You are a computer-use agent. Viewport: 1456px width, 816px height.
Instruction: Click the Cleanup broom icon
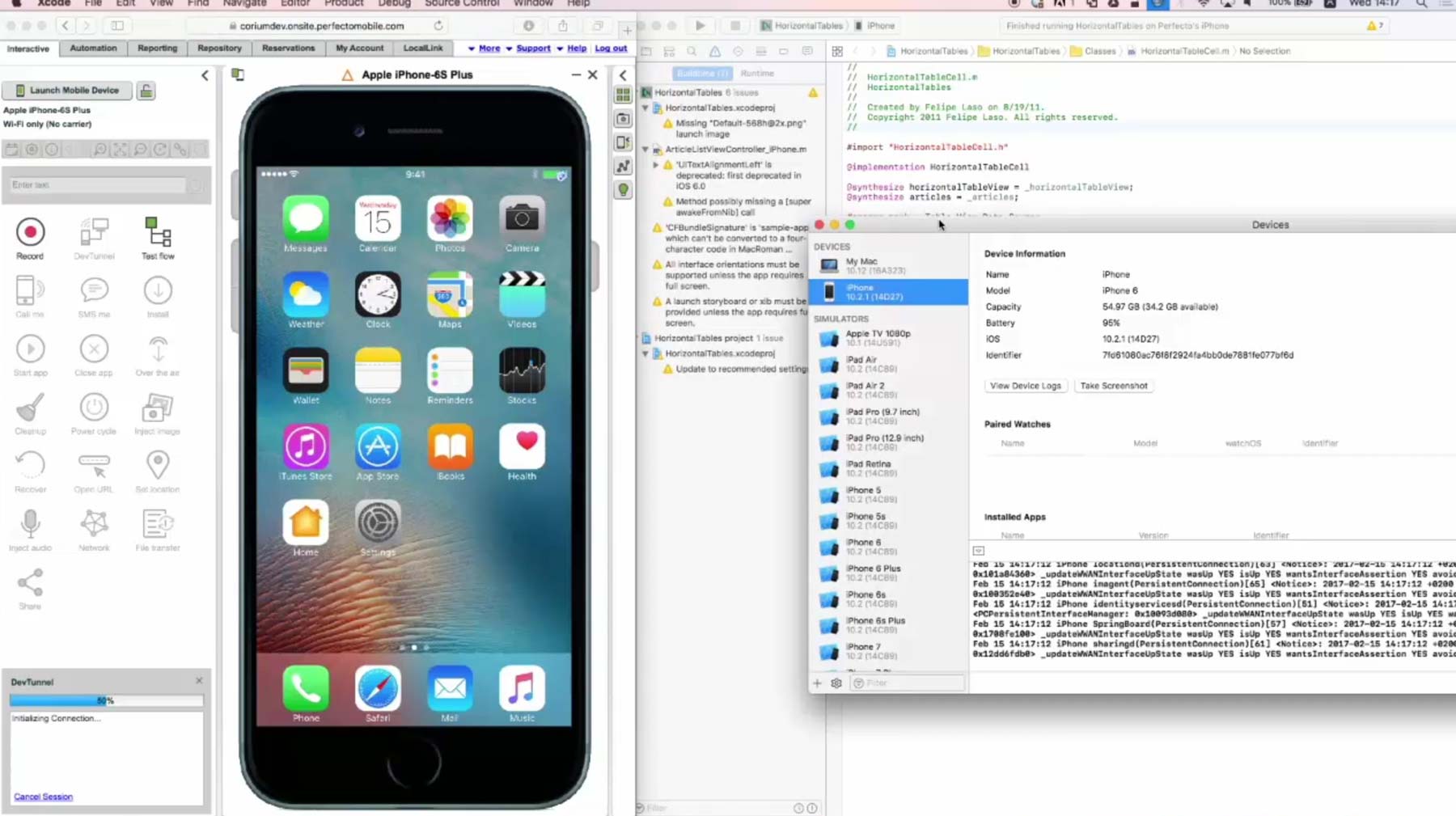pos(30,408)
